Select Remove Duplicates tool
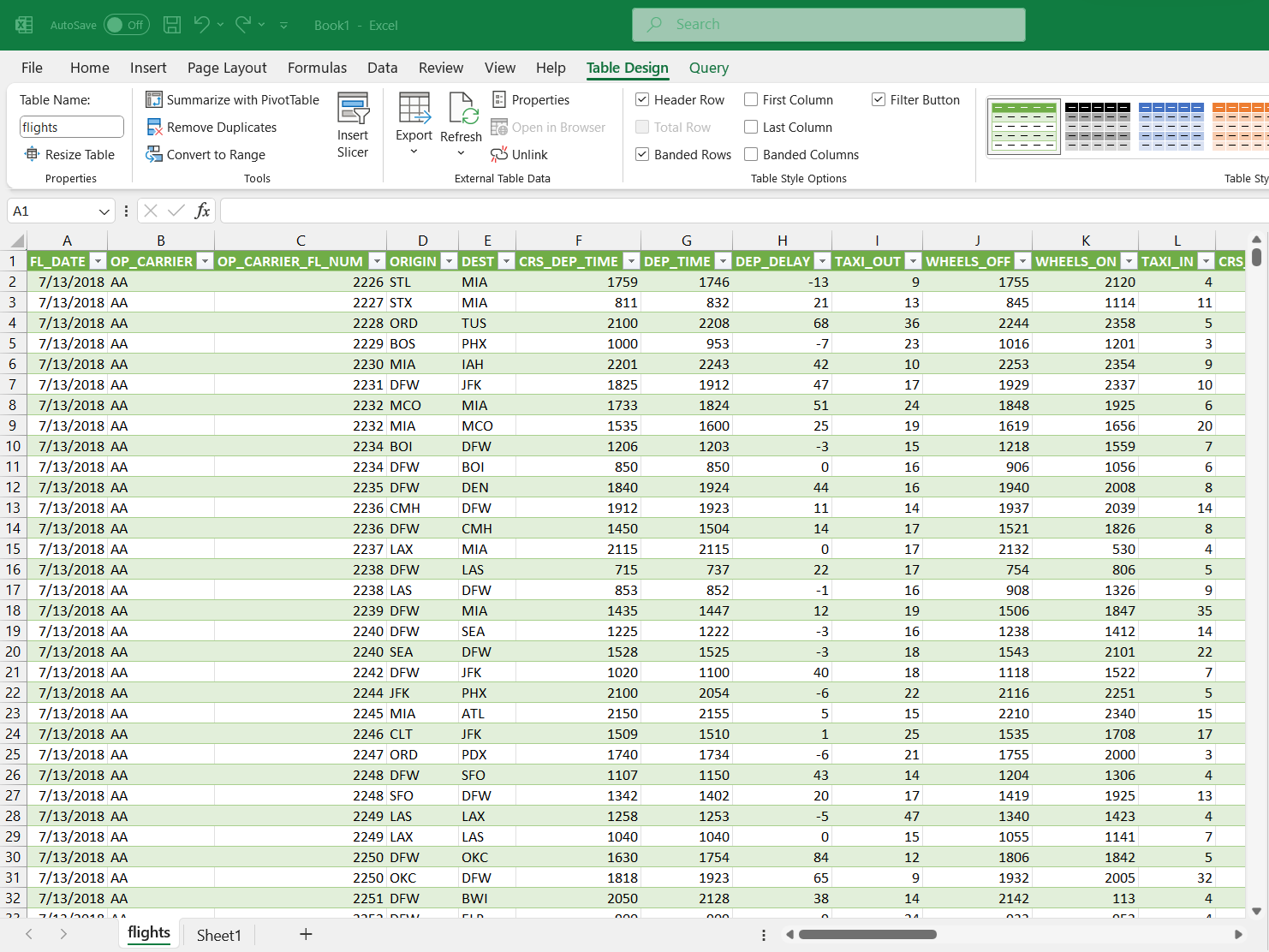1269x952 pixels. 211,127
